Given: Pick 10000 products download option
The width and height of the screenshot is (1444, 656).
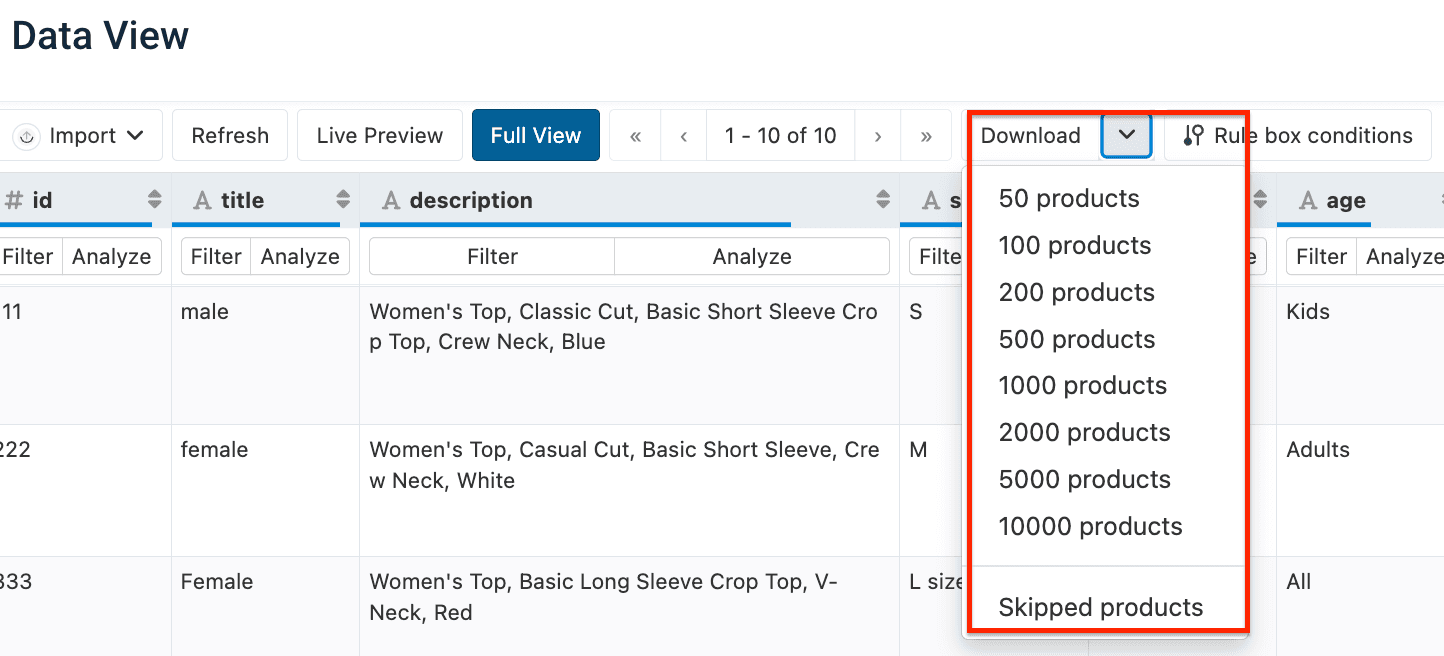Looking at the screenshot, I should pyautogui.click(x=1090, y=527).
